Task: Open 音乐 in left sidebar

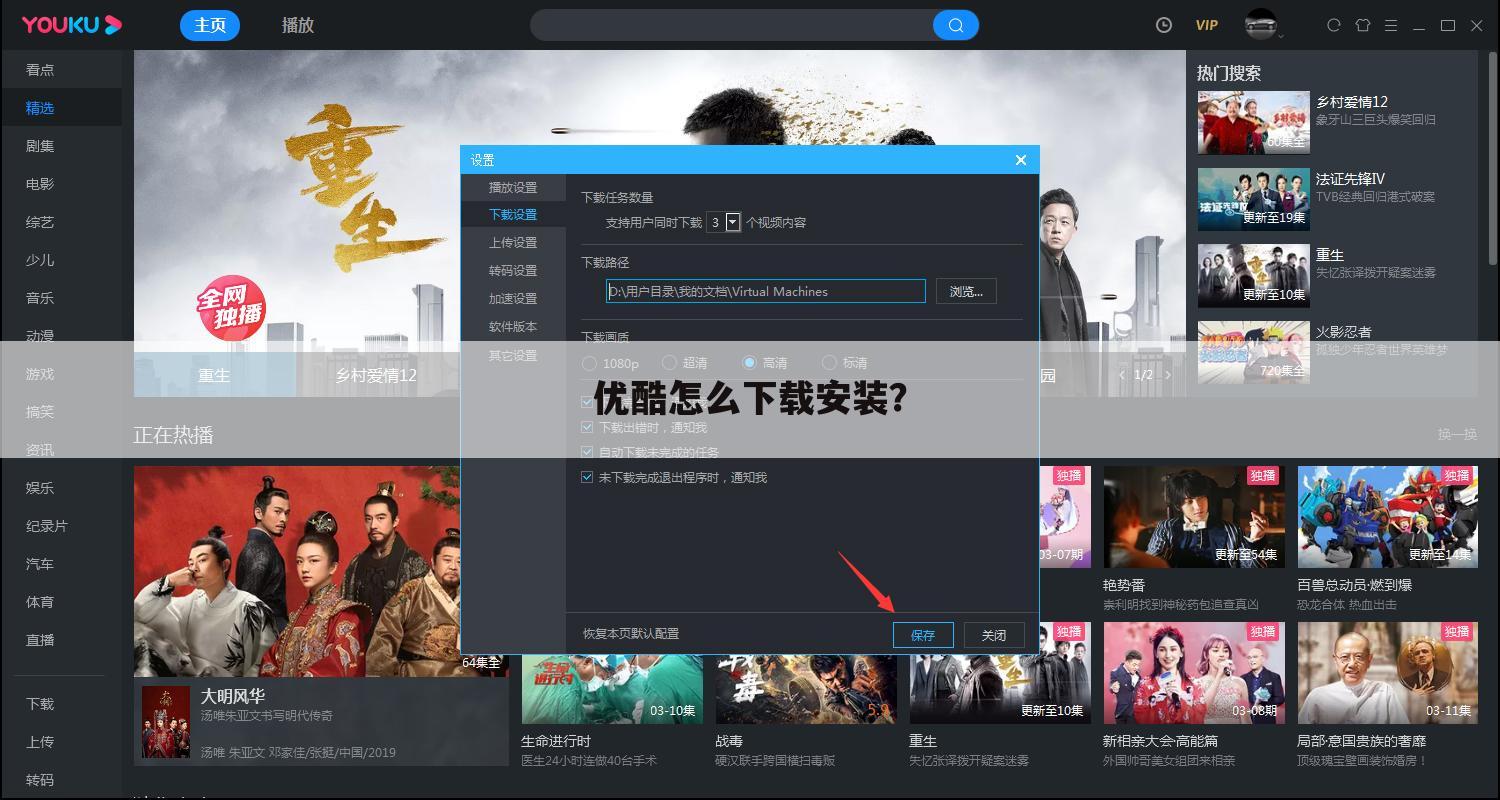Action: pos(40,297)
